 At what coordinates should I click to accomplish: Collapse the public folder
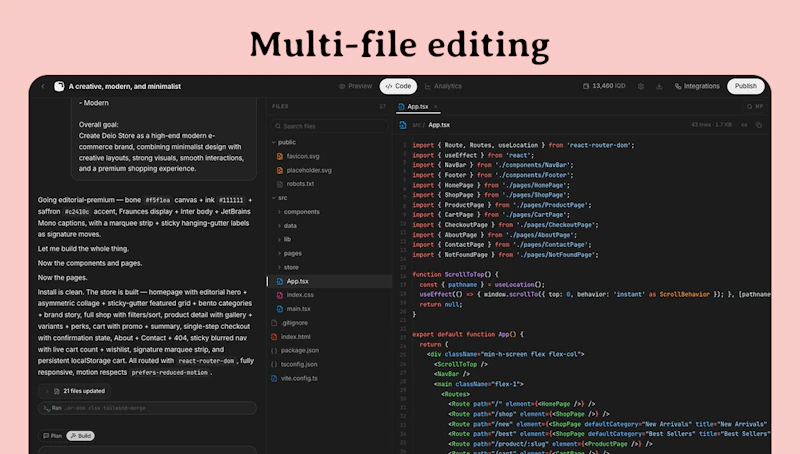[284, 142]
